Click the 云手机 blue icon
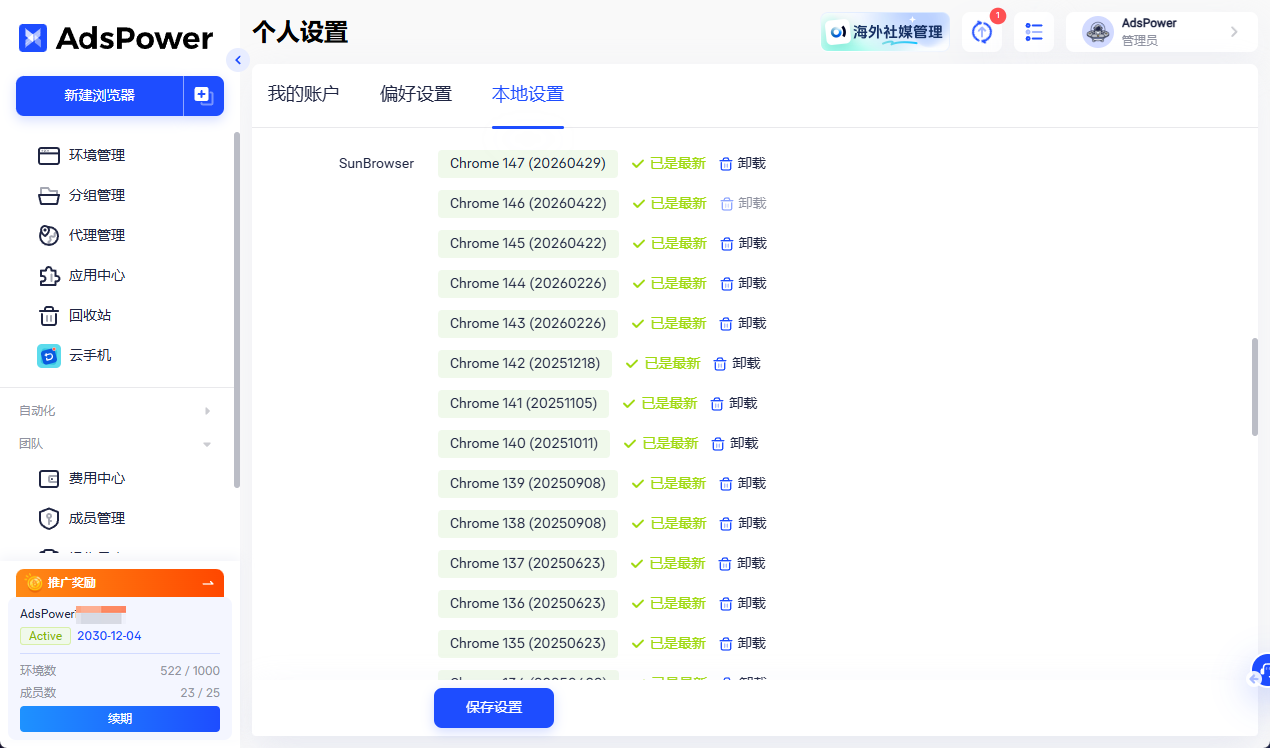 click(x=49, y=355)
